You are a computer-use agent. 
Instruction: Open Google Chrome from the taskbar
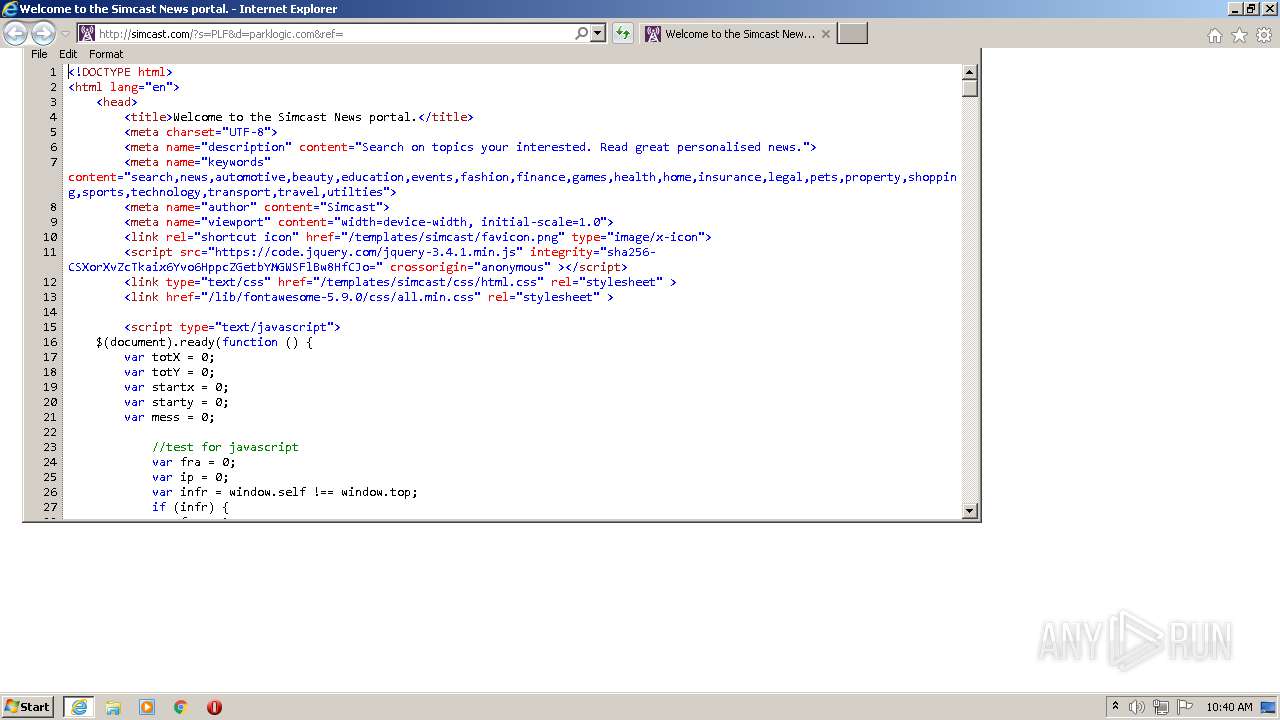click(181, 707)
